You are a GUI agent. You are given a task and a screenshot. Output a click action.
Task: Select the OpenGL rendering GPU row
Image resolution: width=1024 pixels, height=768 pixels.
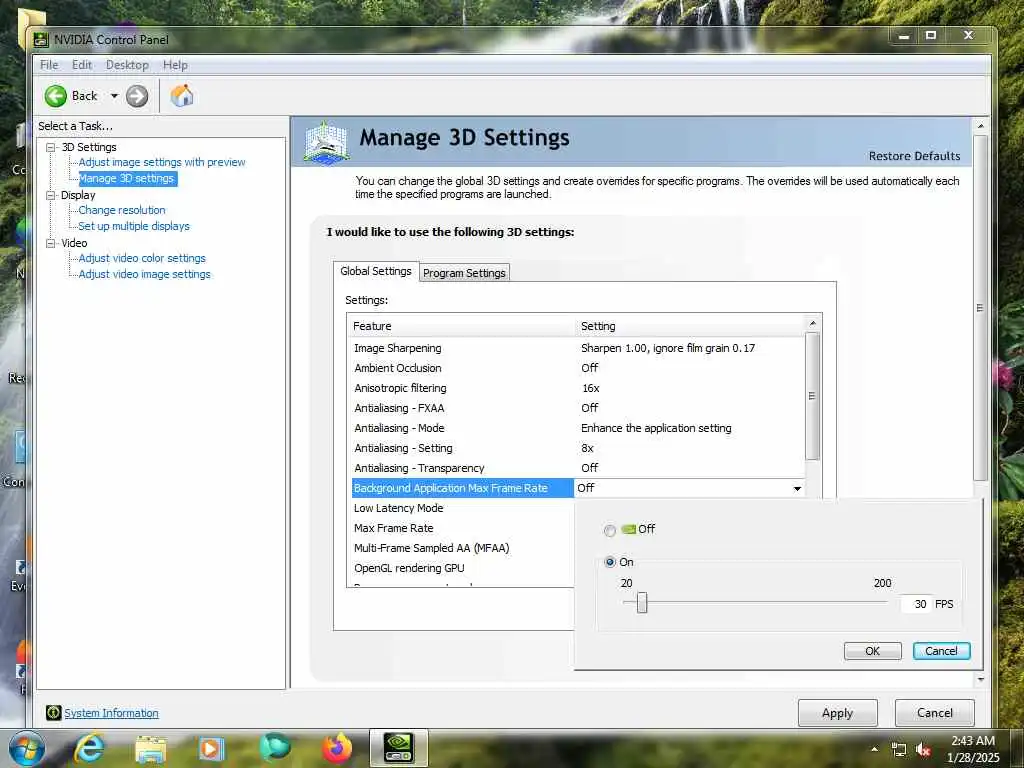coord(462,568)
